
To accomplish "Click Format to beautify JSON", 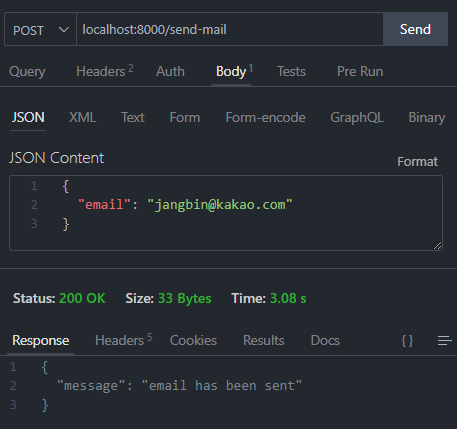I will (417, 162).
